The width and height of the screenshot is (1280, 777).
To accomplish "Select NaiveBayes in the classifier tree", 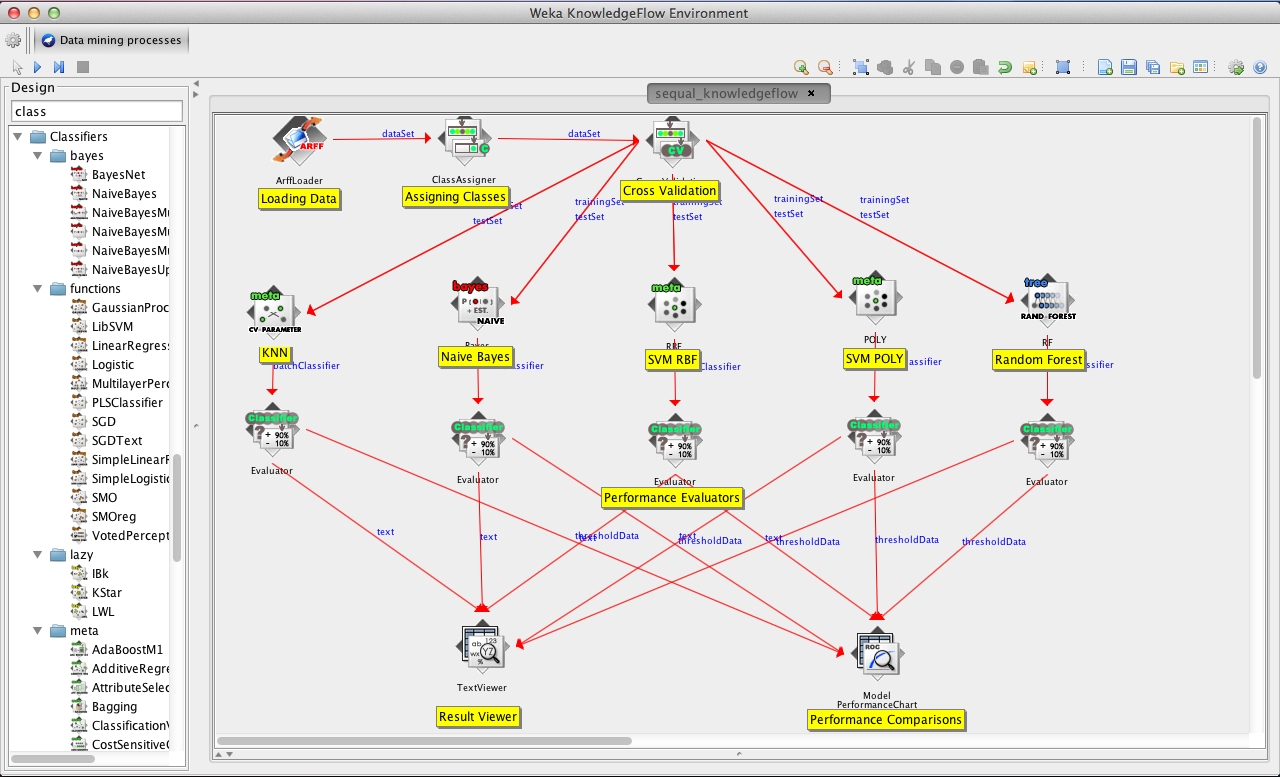I will 124,194.
